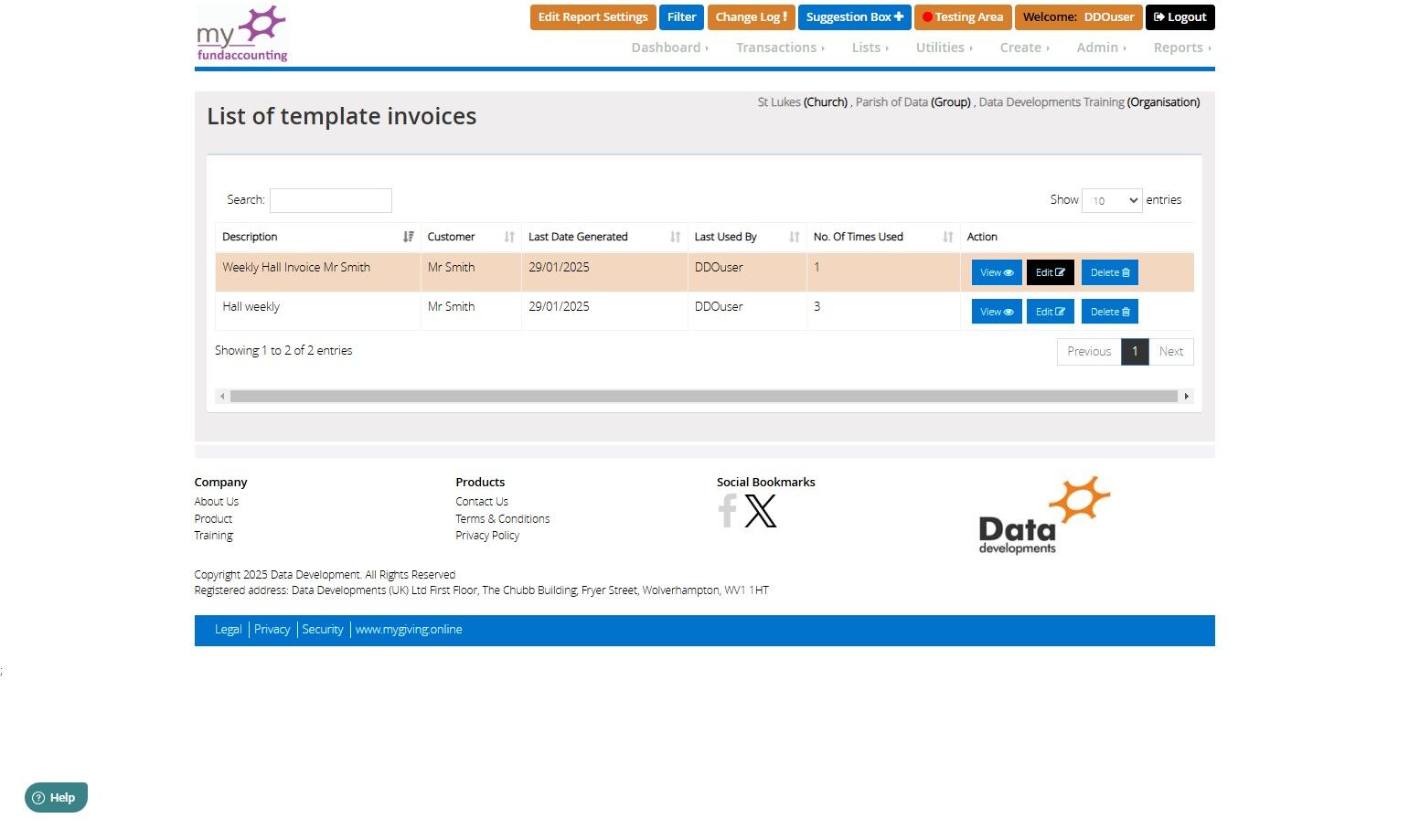
Task: Sort by Description column sort icon
Action: coord(408,237)
